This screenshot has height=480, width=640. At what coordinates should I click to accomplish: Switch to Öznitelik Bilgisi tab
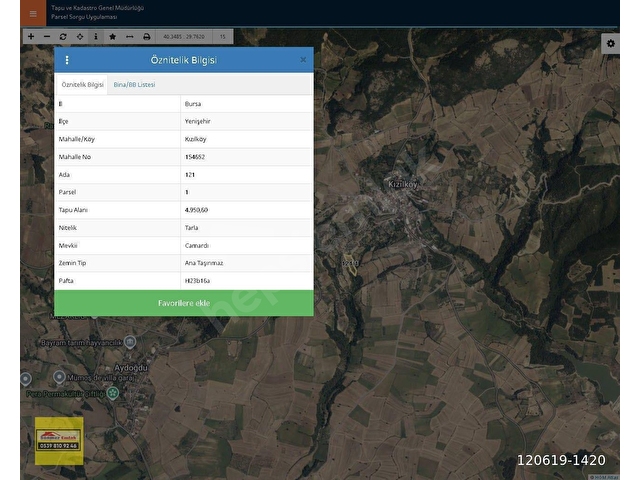[x=82, y=84]
